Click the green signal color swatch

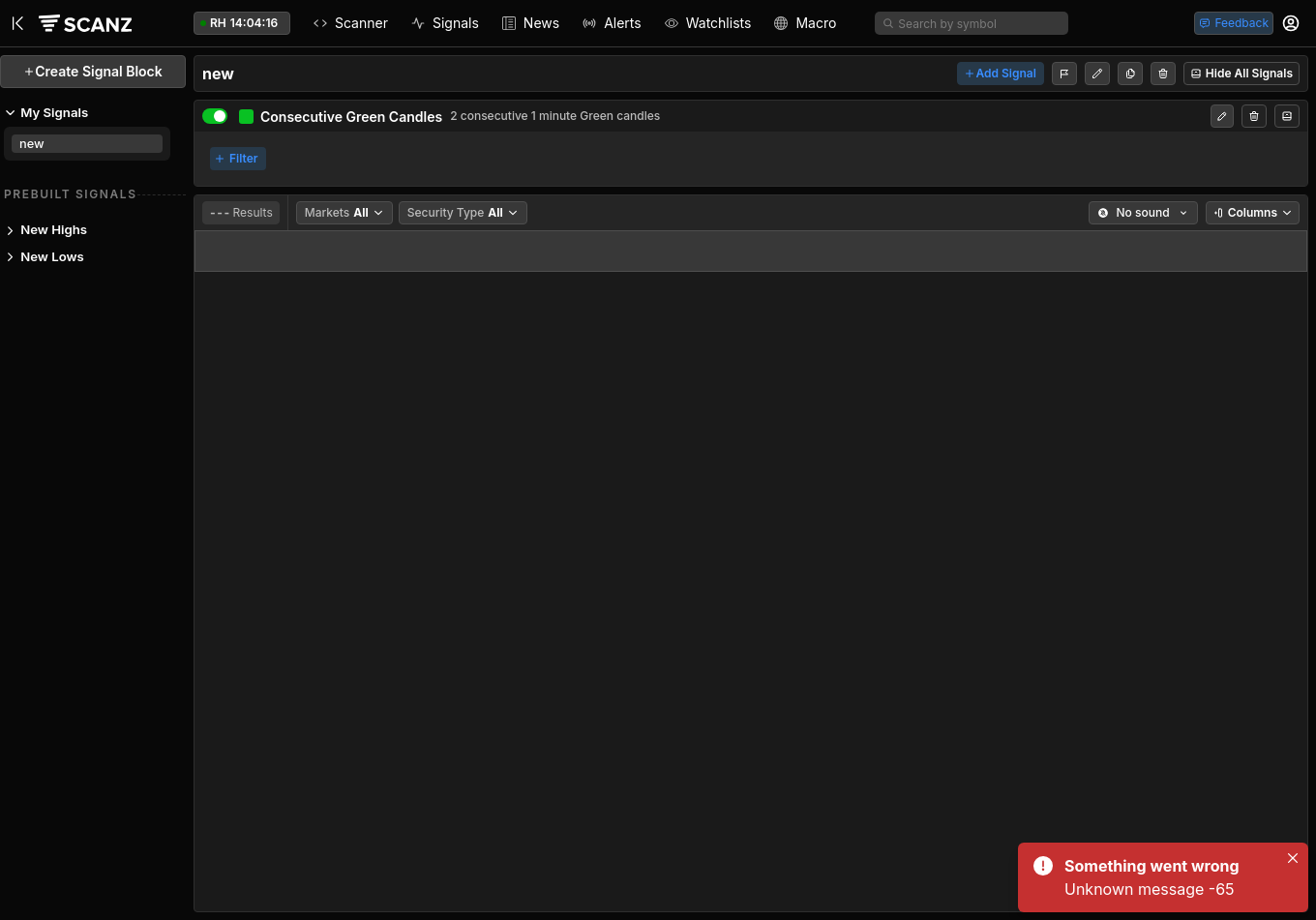click(x=246, y=116)
